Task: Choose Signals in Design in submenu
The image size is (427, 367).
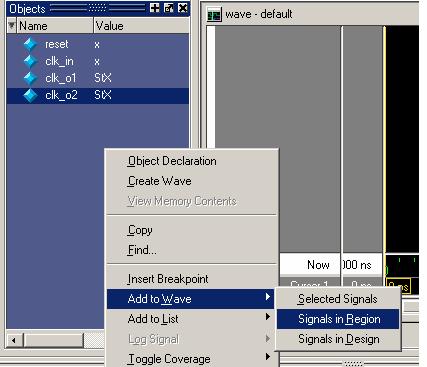Action: 339,339
